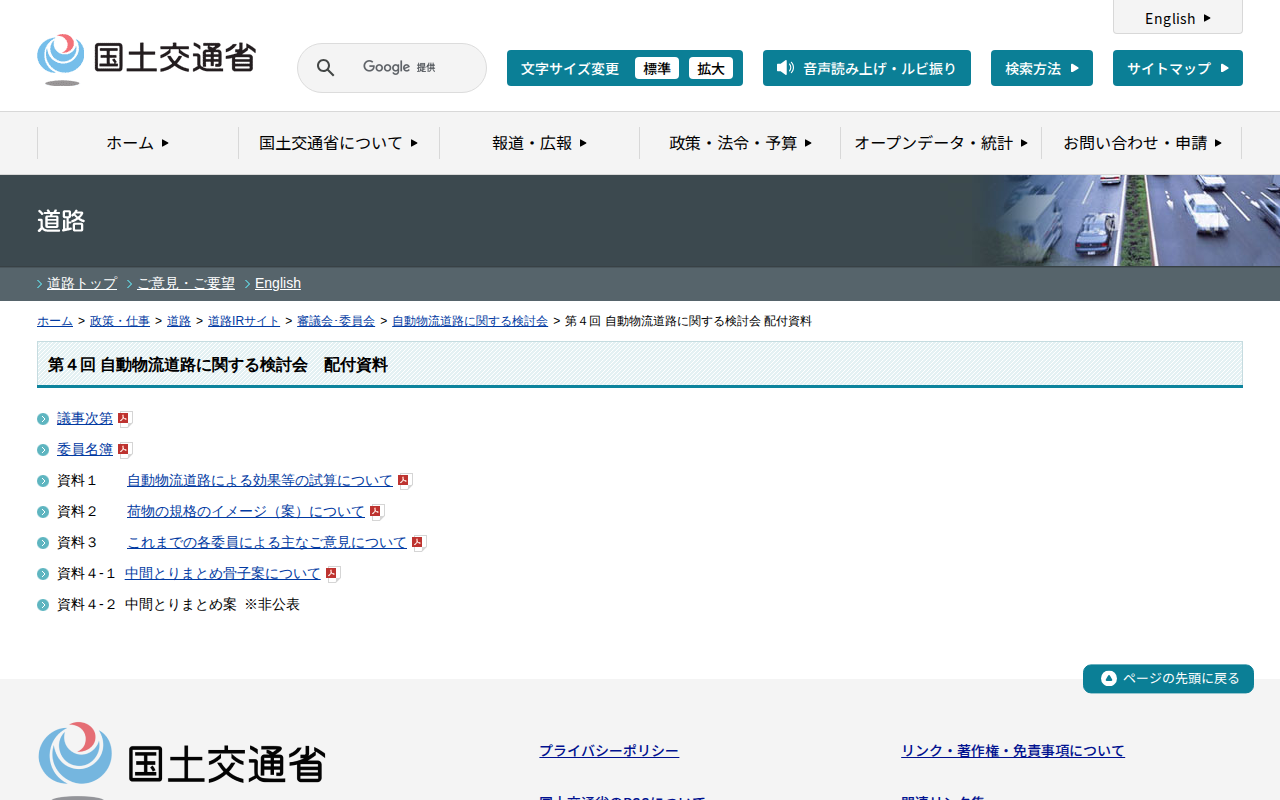1280x800 pixels.
Task: Click the Google search input field
Action: pyautogui.click(x=392, y=68)
